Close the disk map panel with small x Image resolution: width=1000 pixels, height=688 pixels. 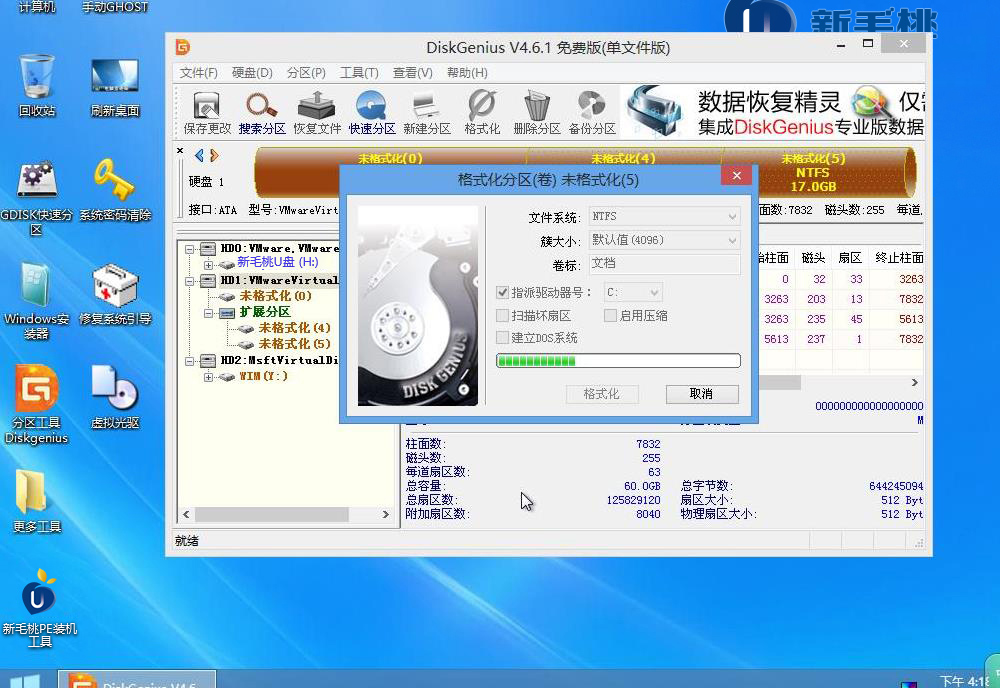coord(180,150)
